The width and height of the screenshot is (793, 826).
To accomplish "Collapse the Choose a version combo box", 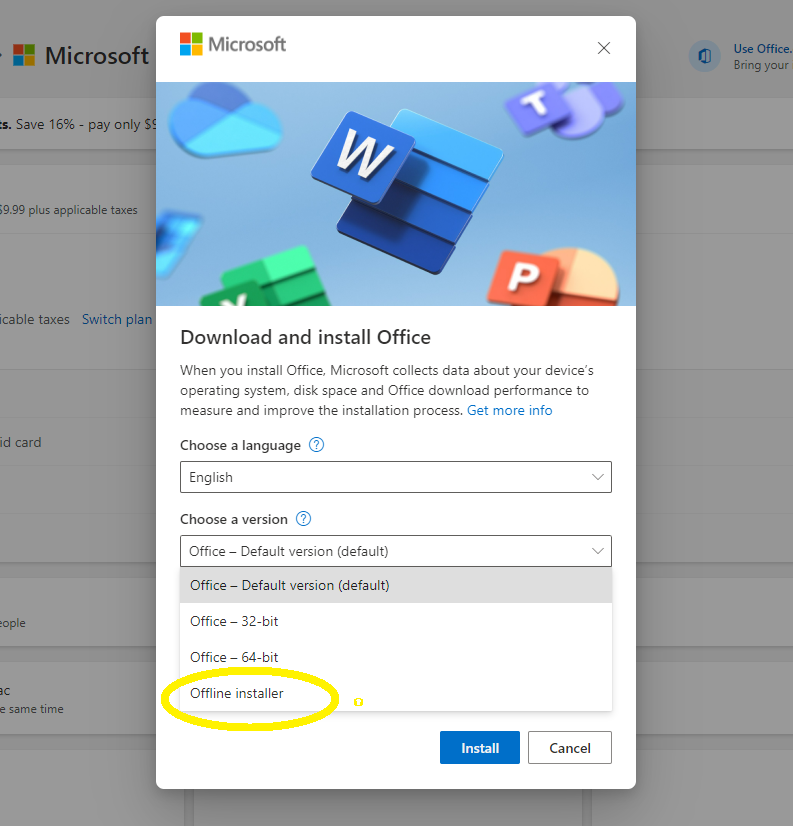I will pos(396,551).
